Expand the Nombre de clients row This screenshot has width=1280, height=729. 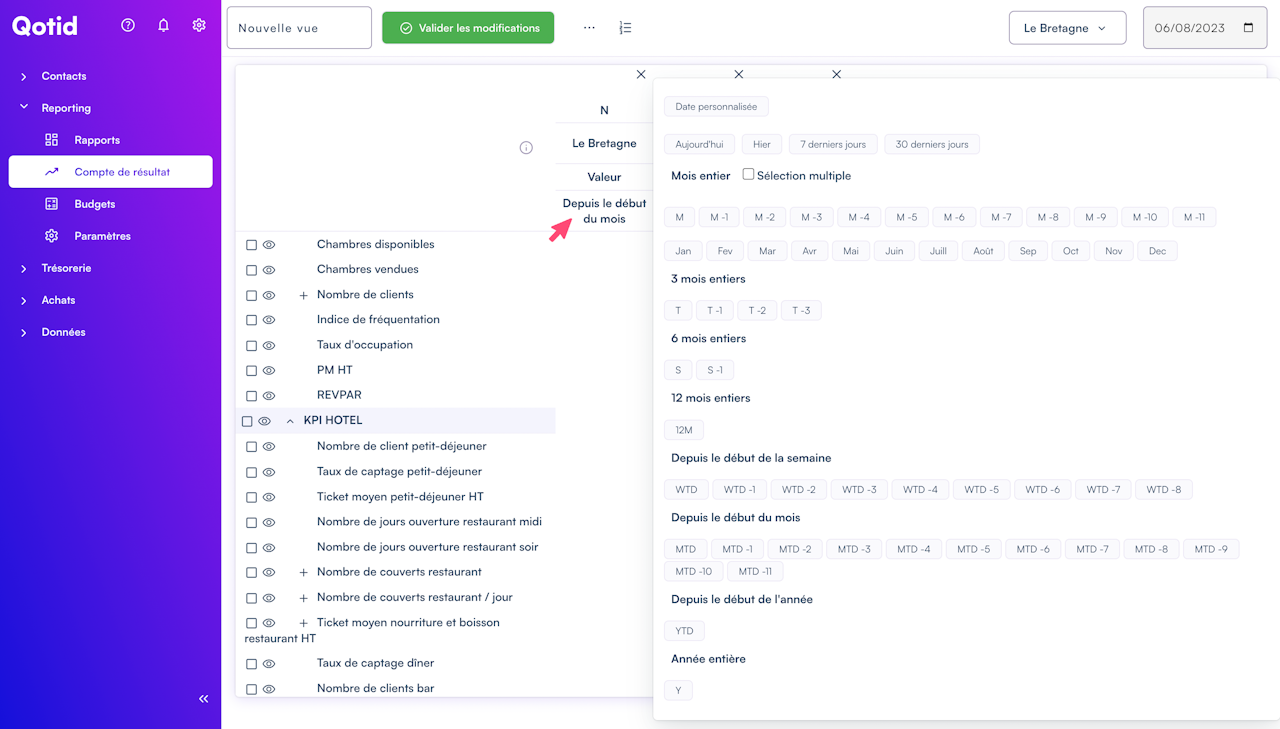coord(303,295)
